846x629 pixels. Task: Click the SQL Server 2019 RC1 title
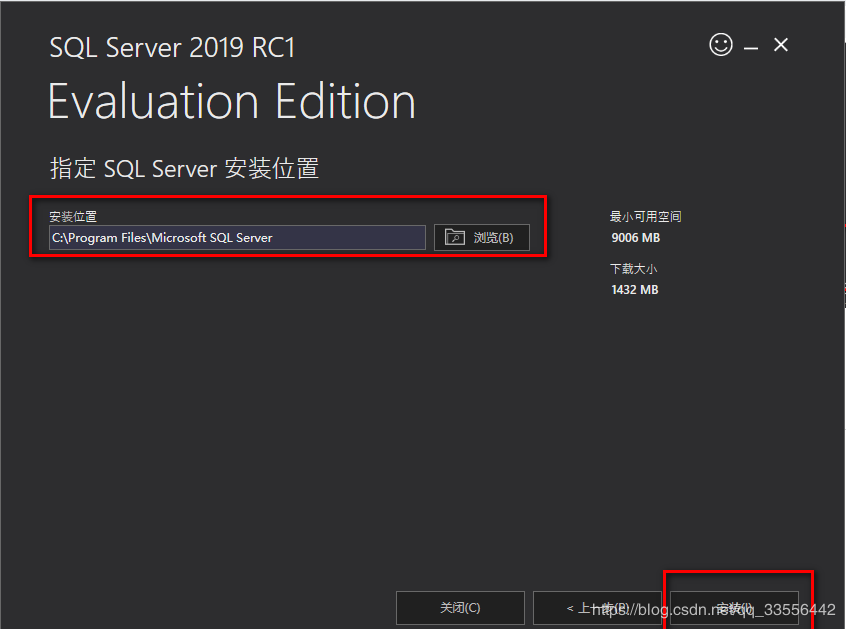pyautogui.click(x=172, y=47)
